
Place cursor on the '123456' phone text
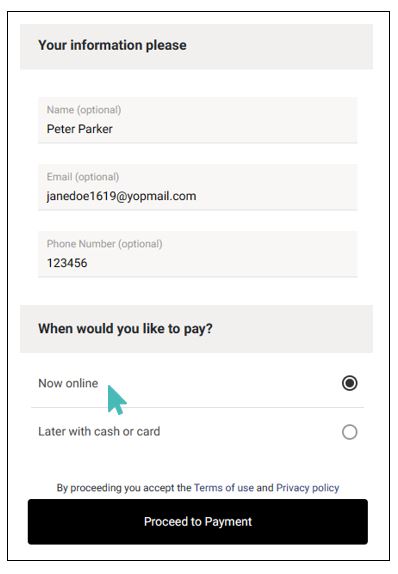point(67,263)
